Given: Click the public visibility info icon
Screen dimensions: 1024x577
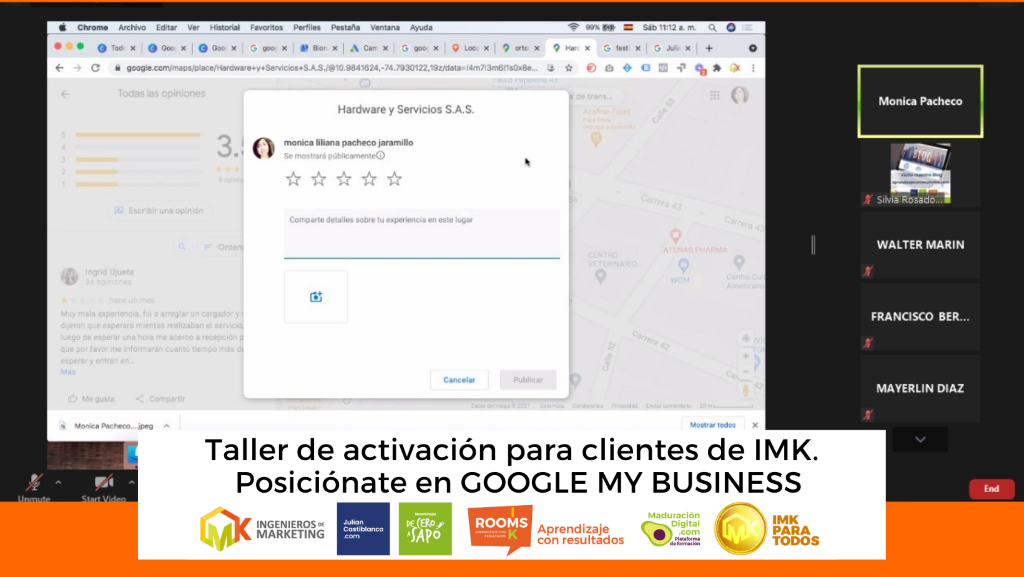Looking at the screenshot, I should pyautogui.click(x=381, y=155).
